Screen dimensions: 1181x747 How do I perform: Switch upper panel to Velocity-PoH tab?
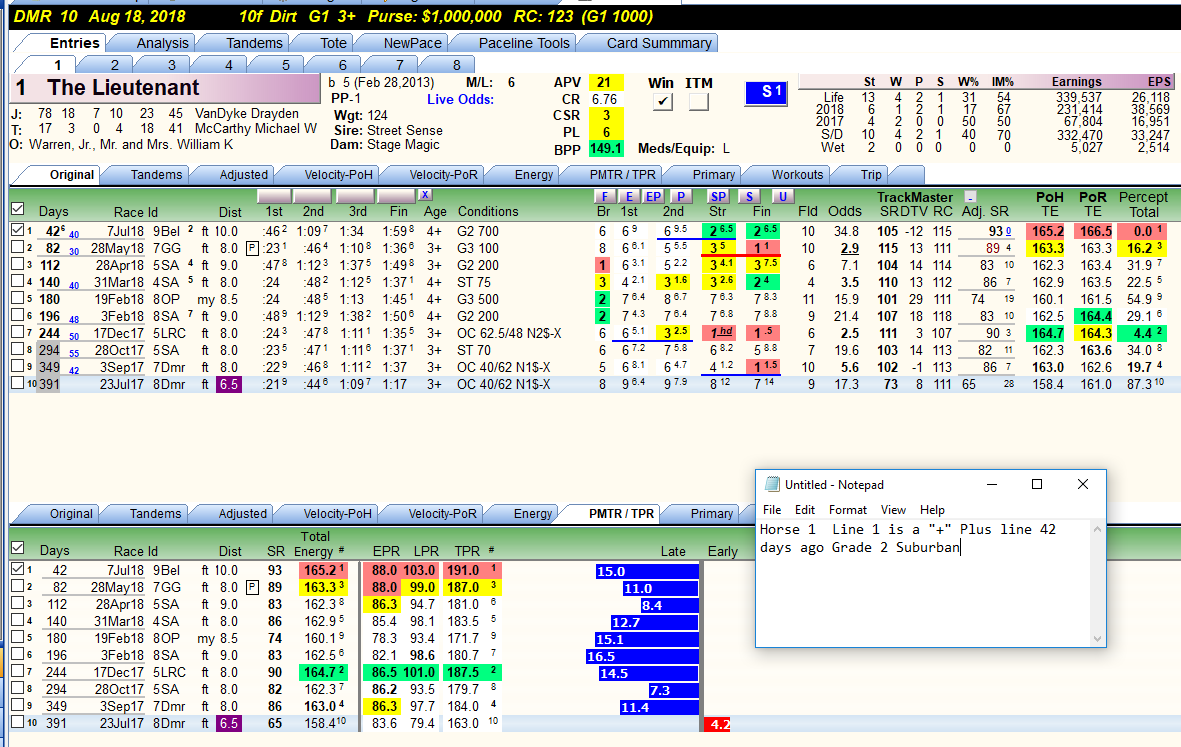point(338,175)
